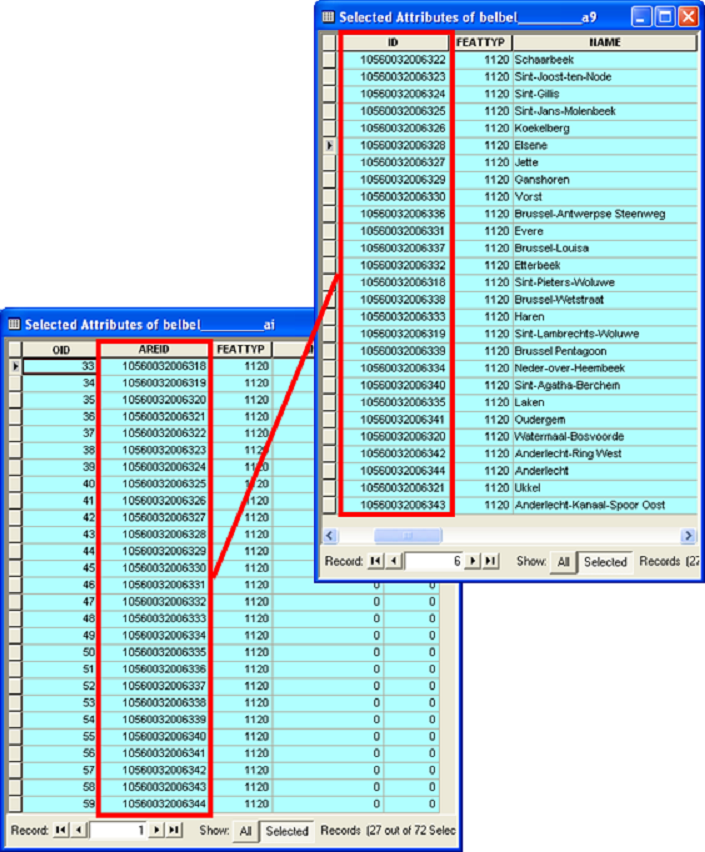Show Selected records in ai window

point(287,831)
